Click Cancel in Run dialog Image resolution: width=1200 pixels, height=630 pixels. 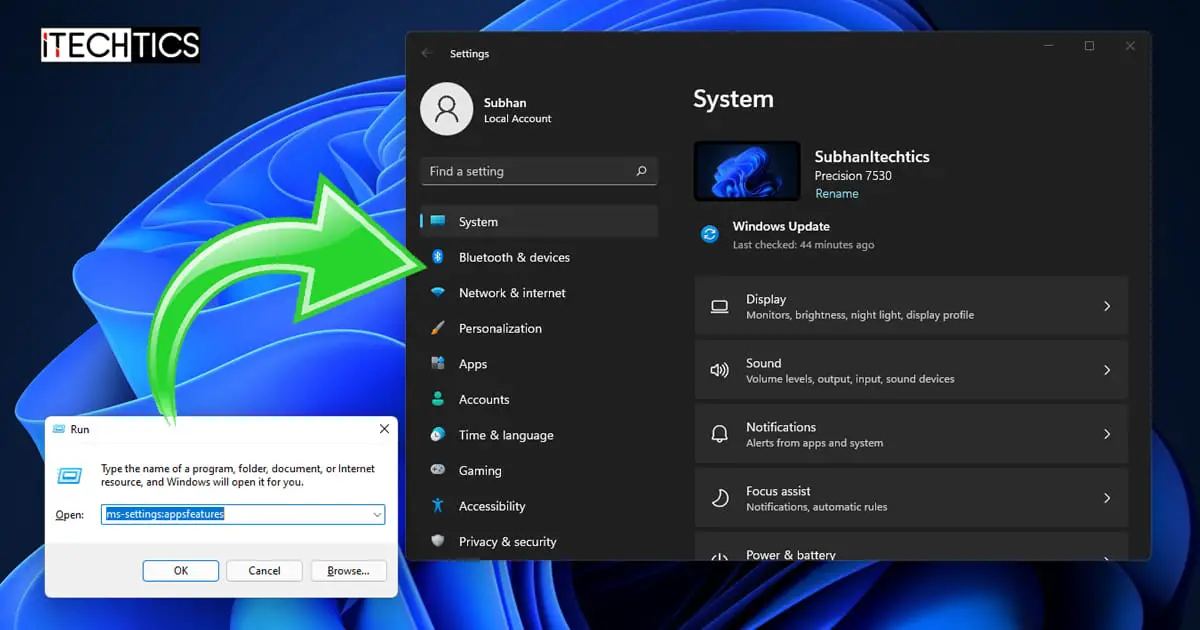coord(264,570)
